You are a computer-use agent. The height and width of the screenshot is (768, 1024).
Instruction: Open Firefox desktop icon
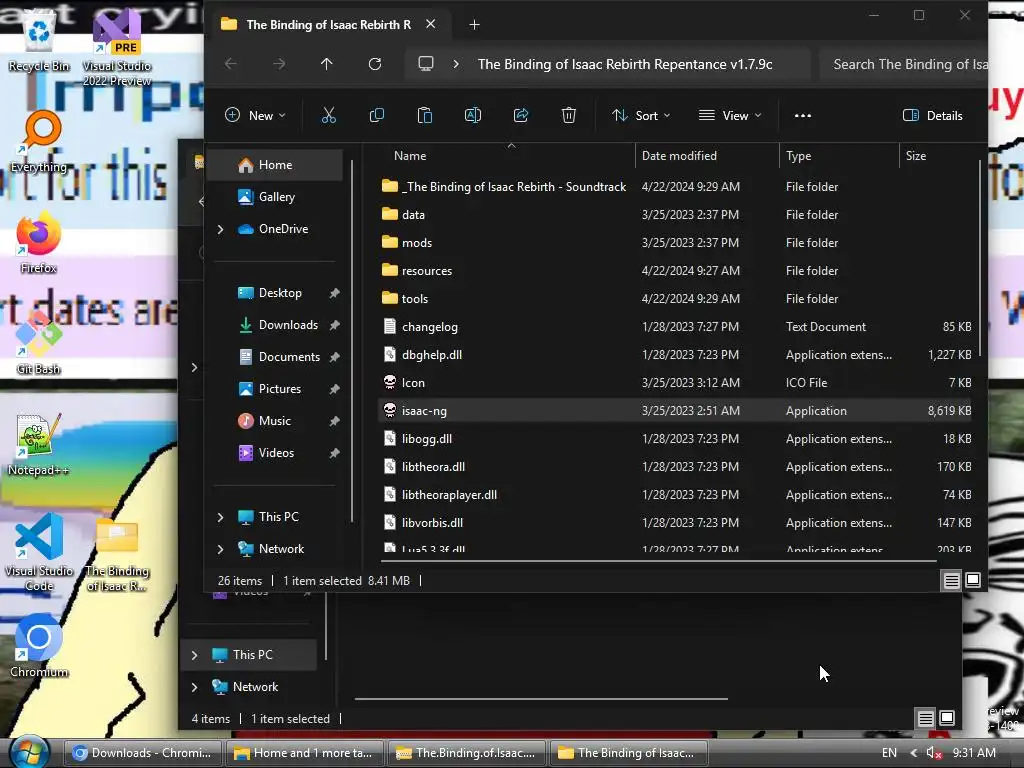(39, 243)
